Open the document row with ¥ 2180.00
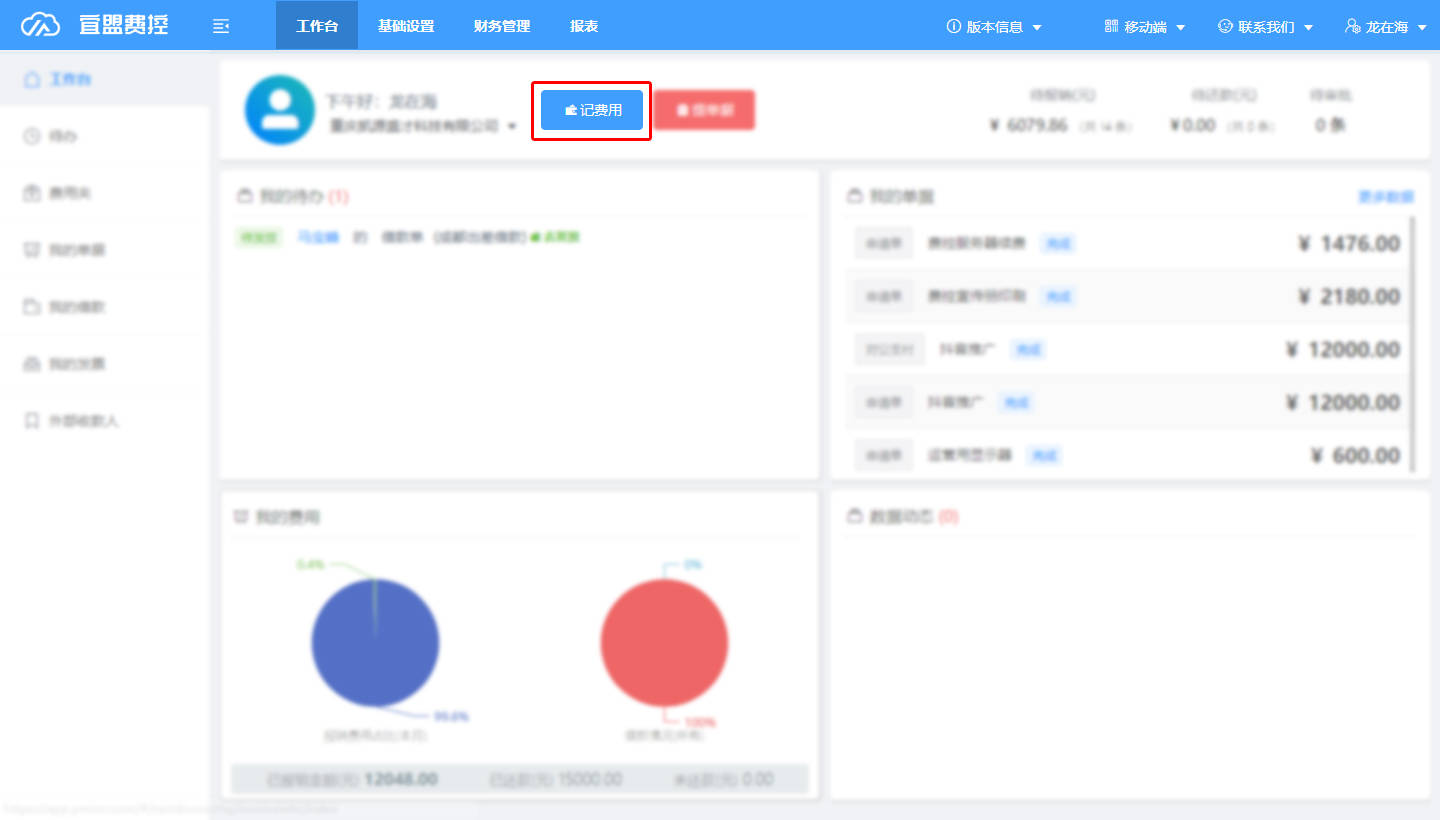This screenshot has width=1440, height=820. click(1128, 296)
